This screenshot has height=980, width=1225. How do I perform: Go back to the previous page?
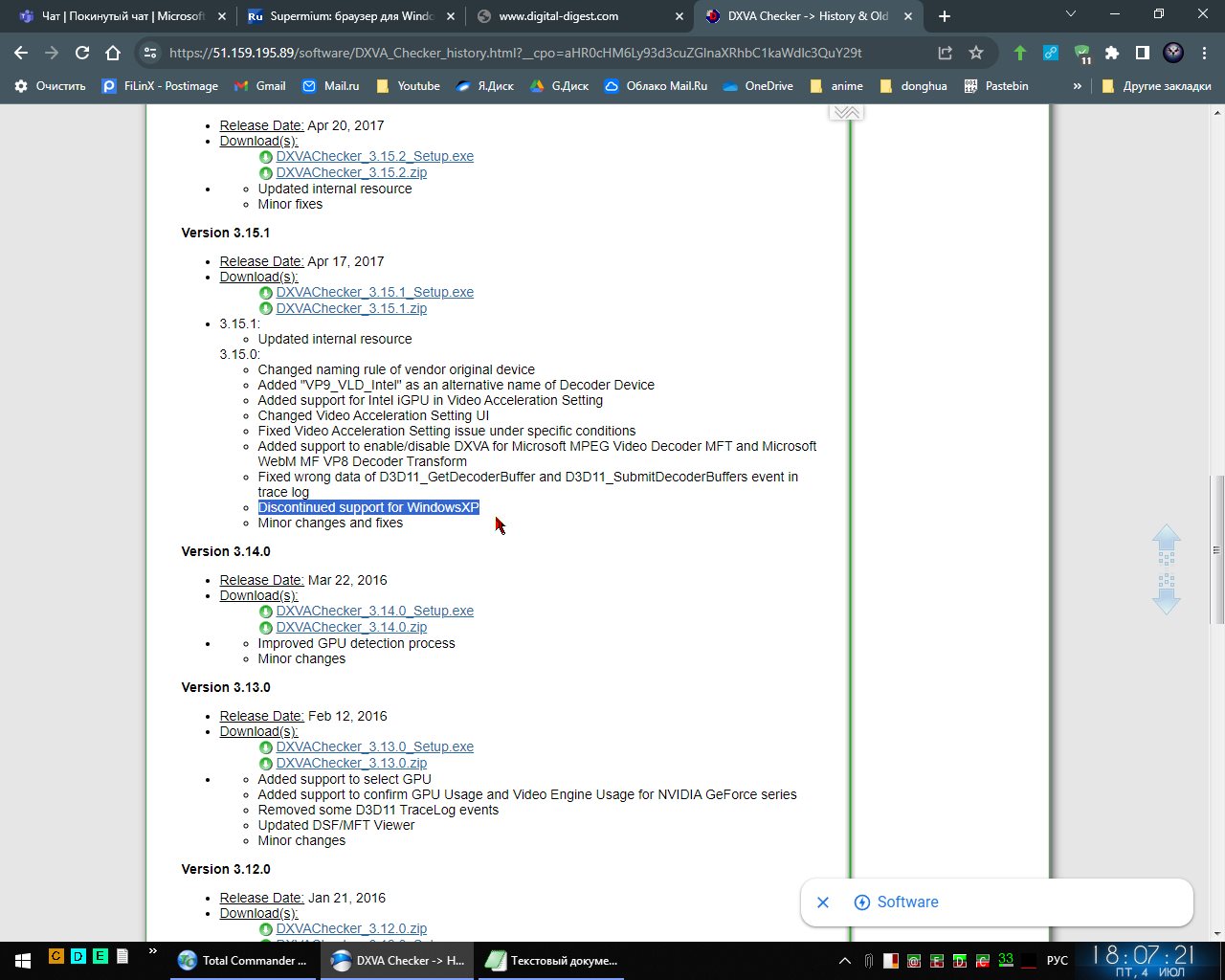(x=21, y=53)
